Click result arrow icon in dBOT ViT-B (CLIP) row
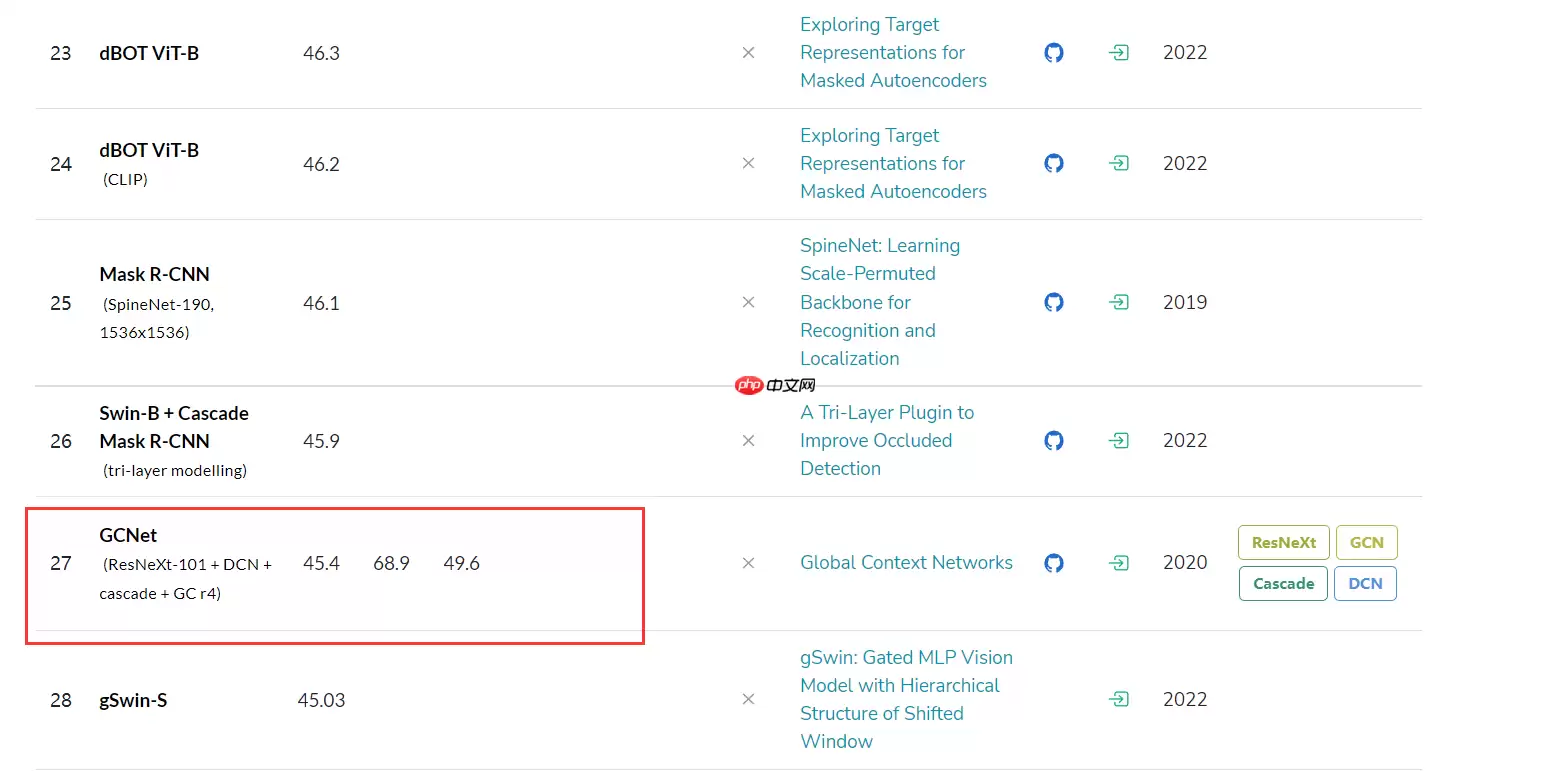Screen dimensions: 1551x771 pyautogui.click(x=1119, y=163)
